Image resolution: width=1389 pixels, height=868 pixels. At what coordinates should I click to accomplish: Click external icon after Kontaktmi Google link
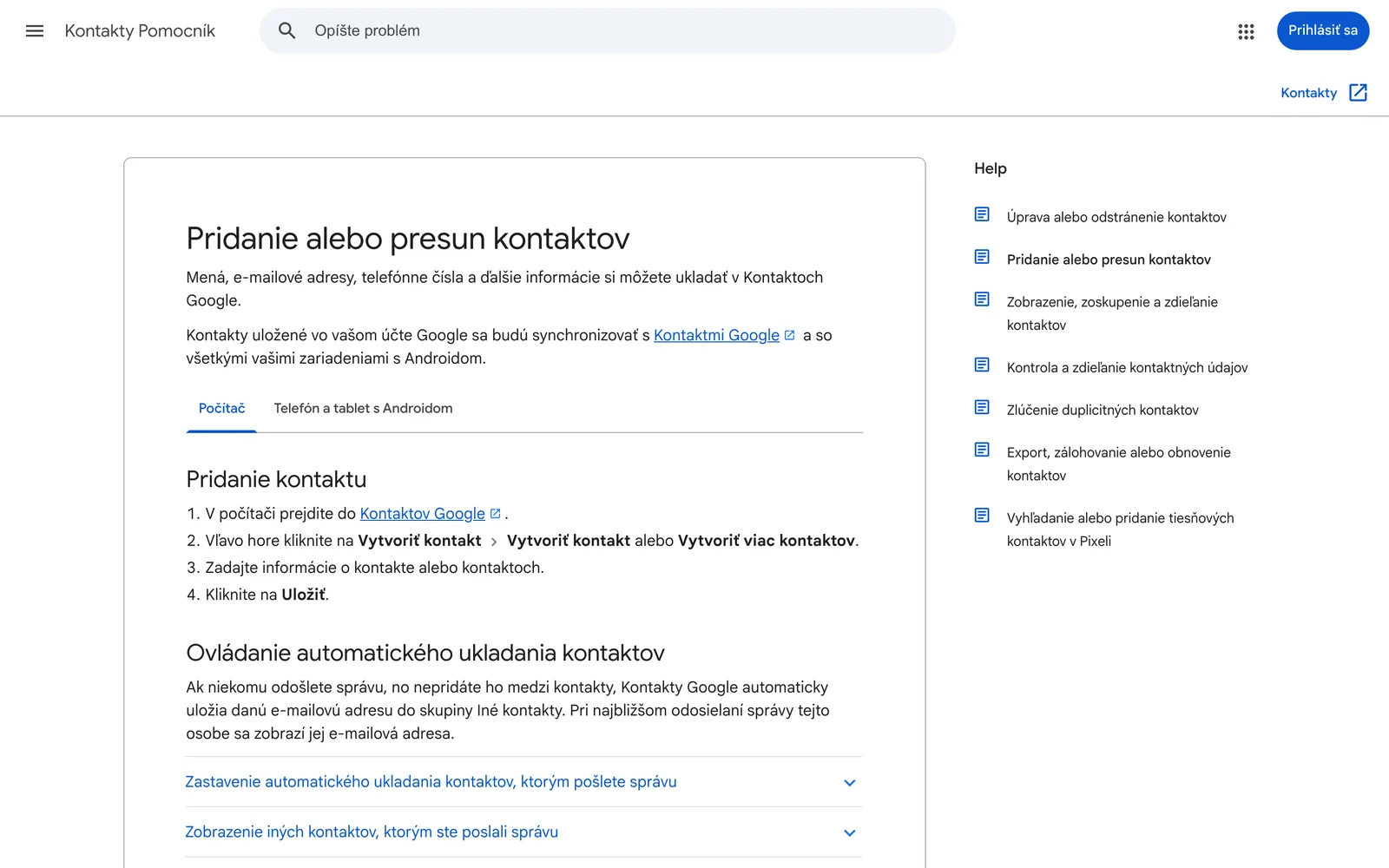click(x=789, y=335)
